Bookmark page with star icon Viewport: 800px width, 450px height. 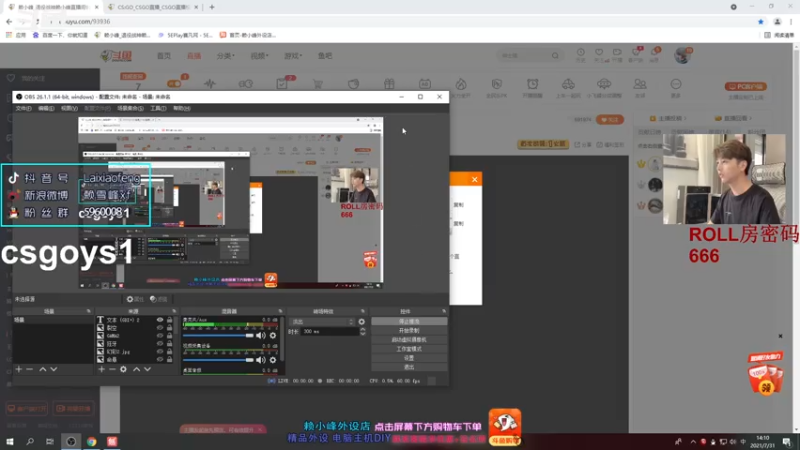point(761,21)
